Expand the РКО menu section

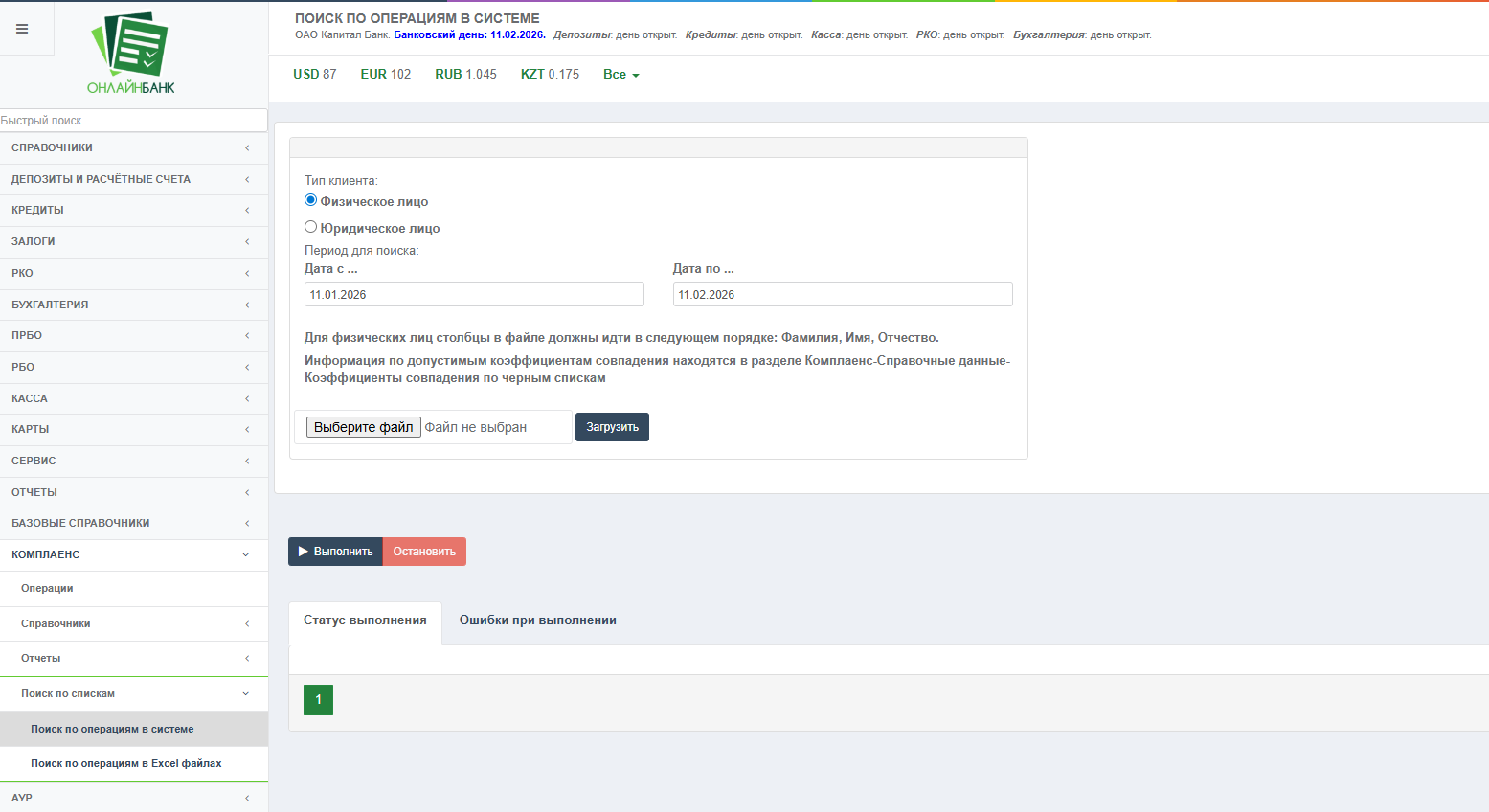pyautogui.click(x=134, y=273)
